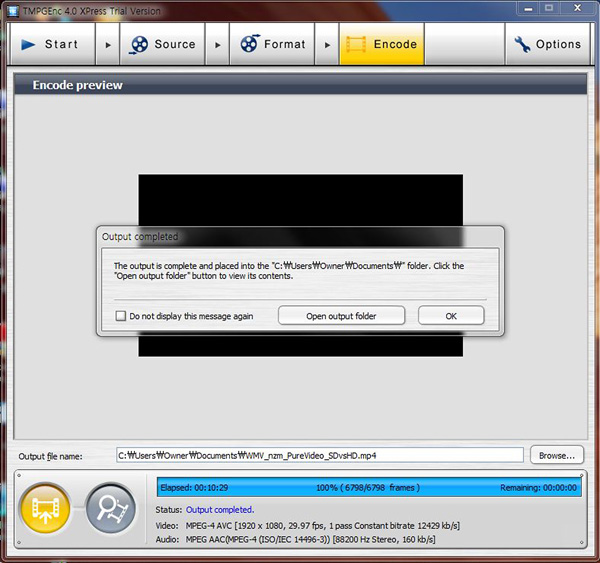Tick 'Do not display this message again'
This screenshot has height=563, width=600.
click(121, 316)
